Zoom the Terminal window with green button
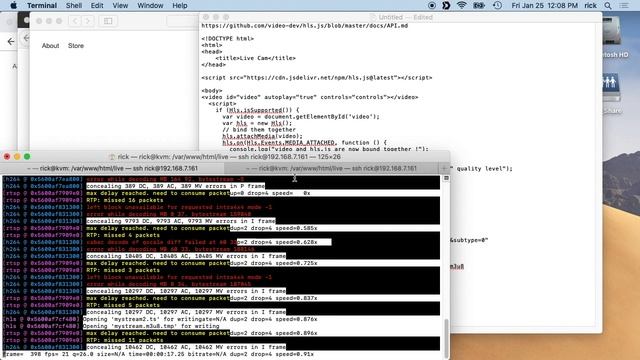 pos(27,157)
